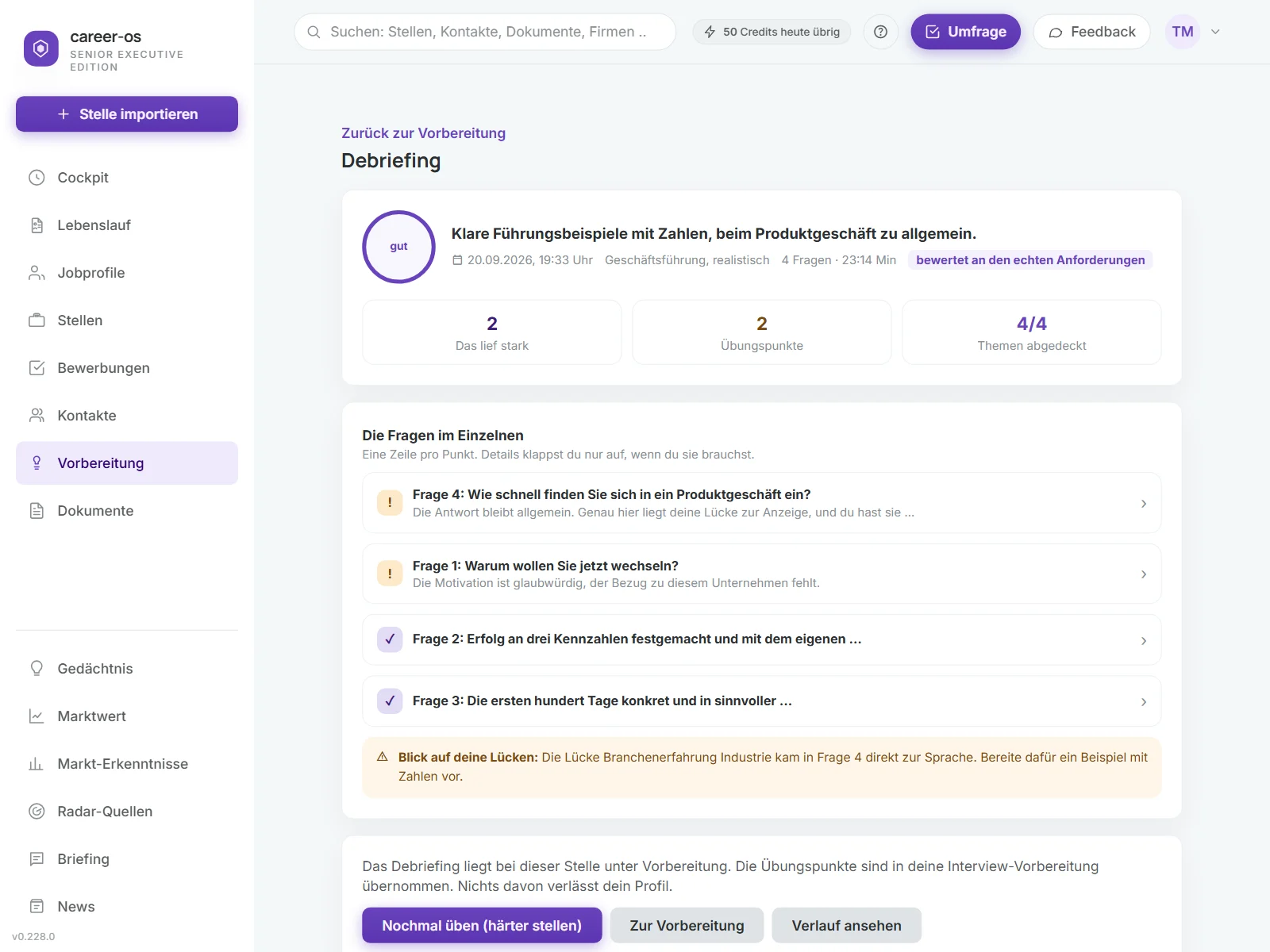
Task: Click the Radar-Quellen target icon
Action: pos(37,812)
